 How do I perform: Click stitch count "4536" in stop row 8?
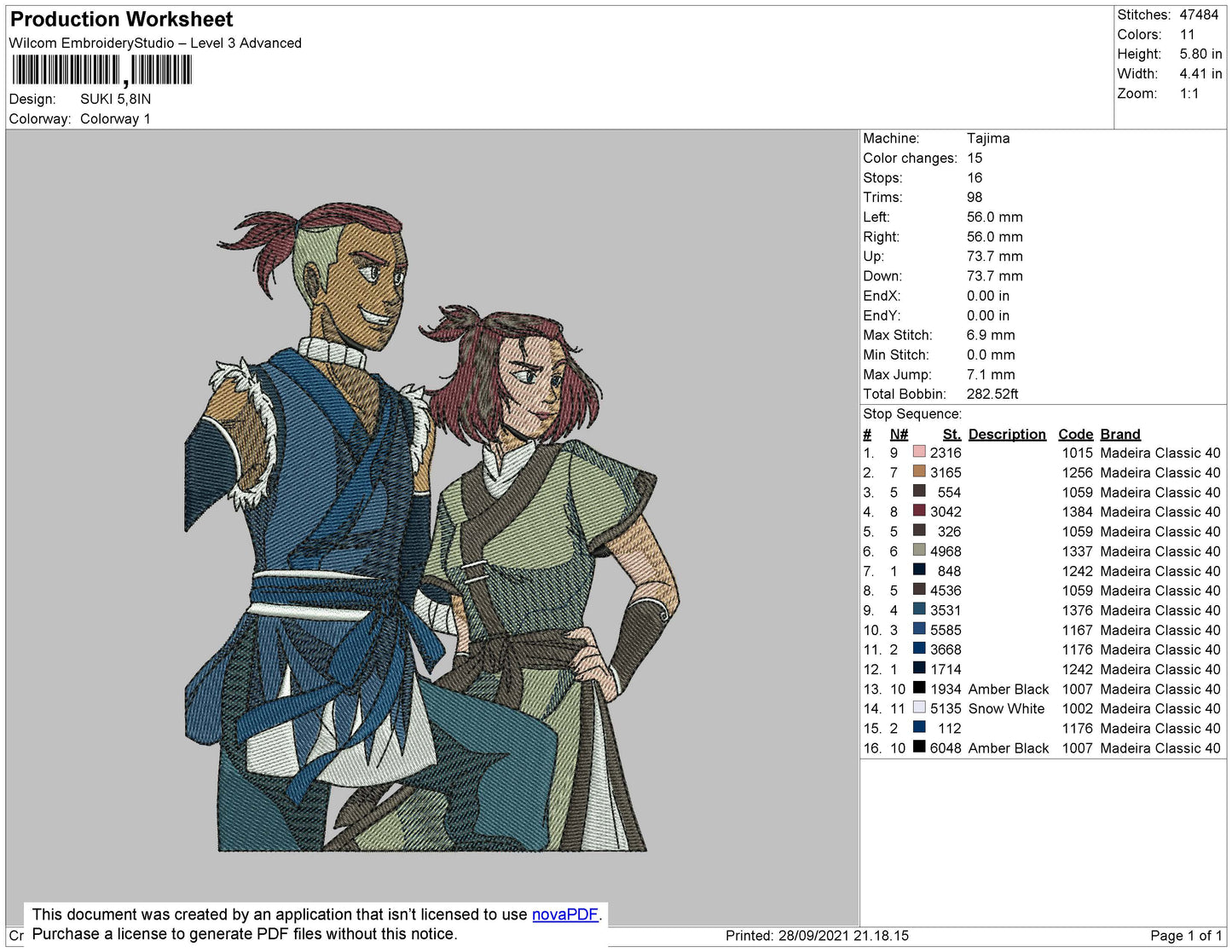[x=946, y=591]
